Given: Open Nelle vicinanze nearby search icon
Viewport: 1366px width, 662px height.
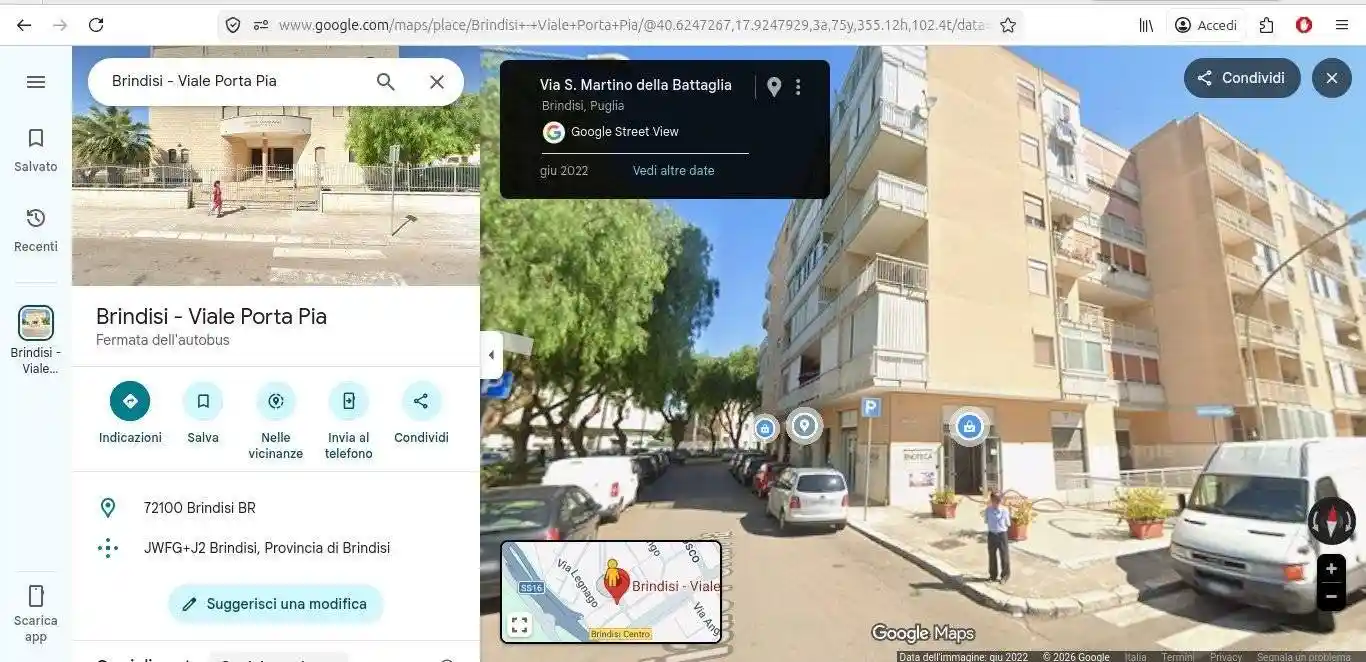Looking at the screenshot, I should 275,400.
